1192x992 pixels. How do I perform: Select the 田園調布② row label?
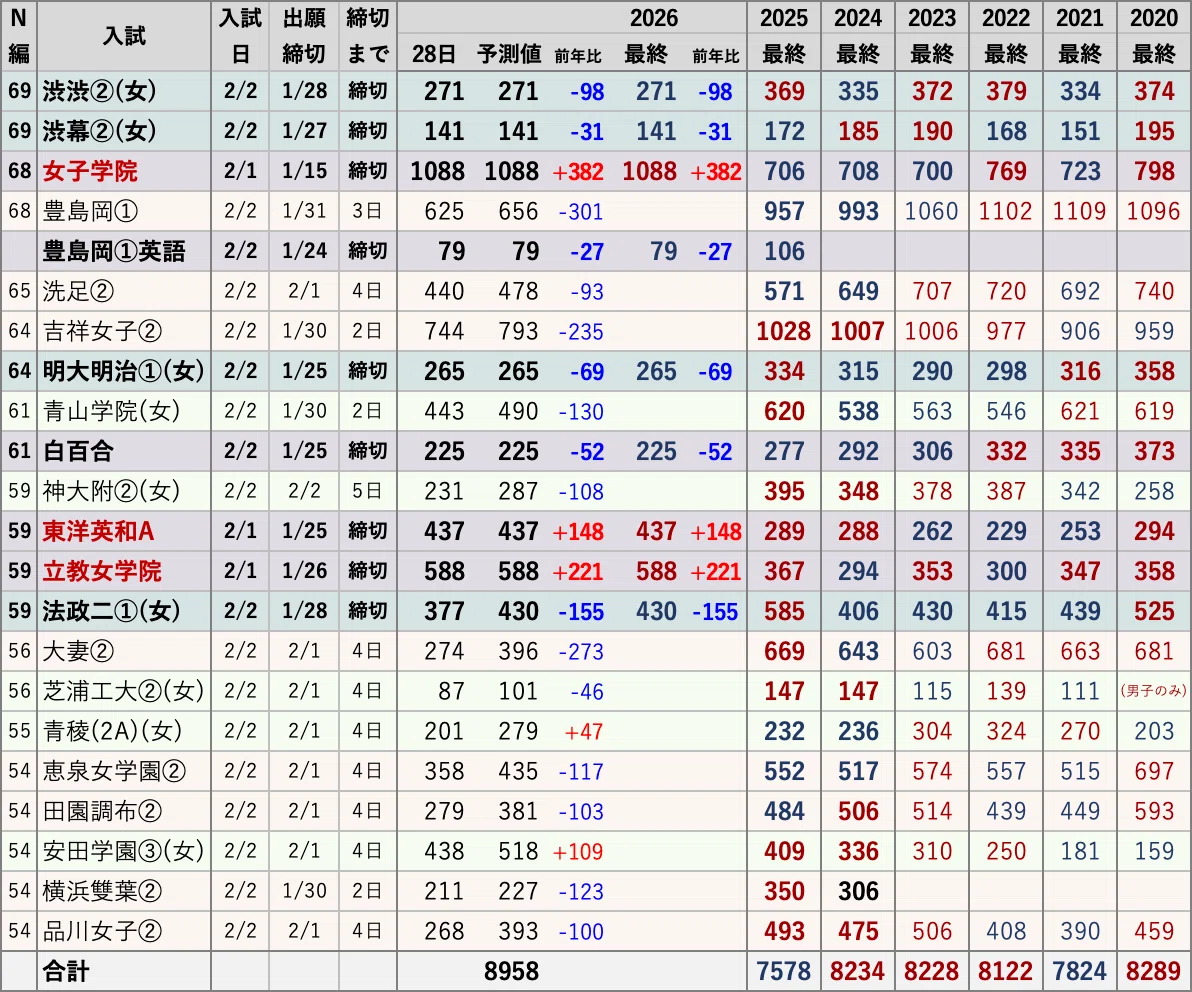tap(103, 811)
